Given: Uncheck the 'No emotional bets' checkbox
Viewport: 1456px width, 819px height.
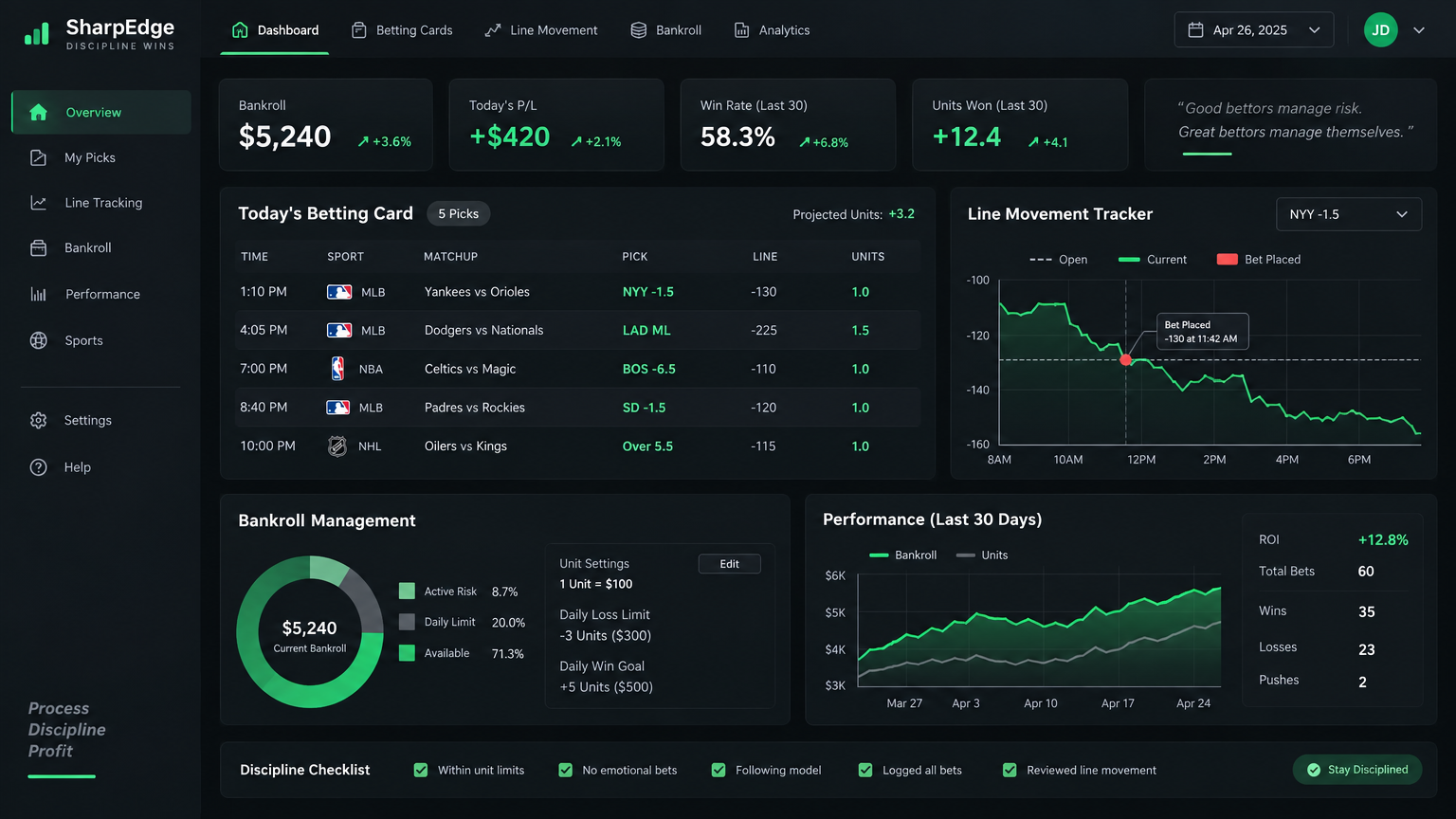Looking at the screenshot, I should coord(566,770).
